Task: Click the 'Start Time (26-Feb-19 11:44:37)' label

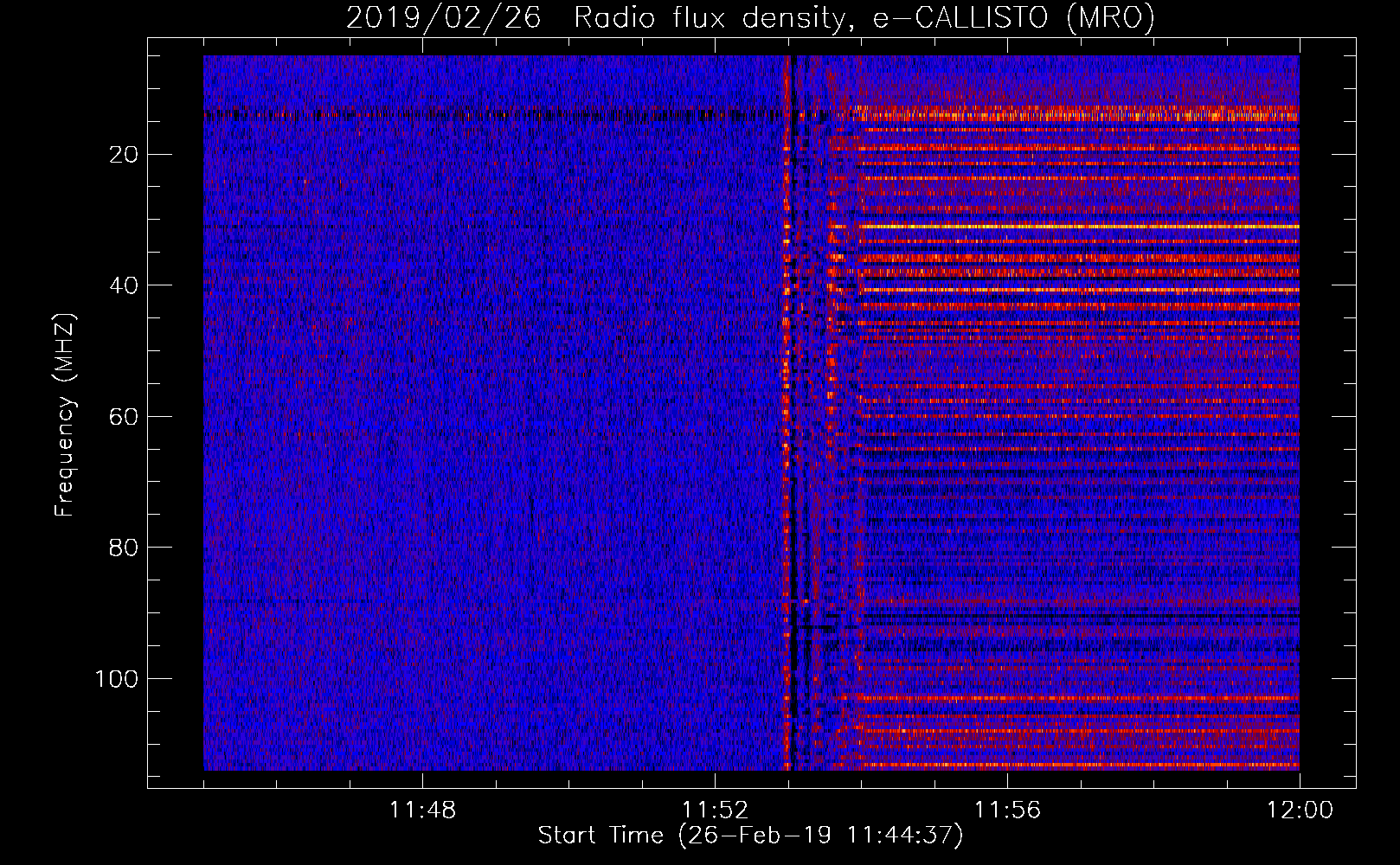Action: click(750, 836)
